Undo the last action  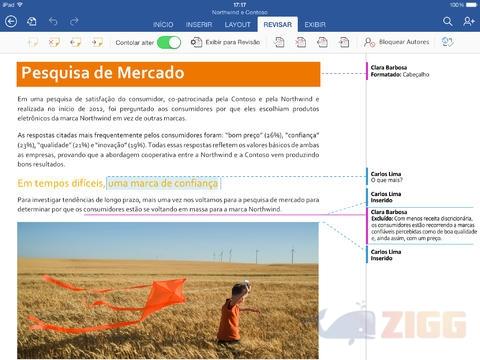pyautogui.click(x=53, y=21)
